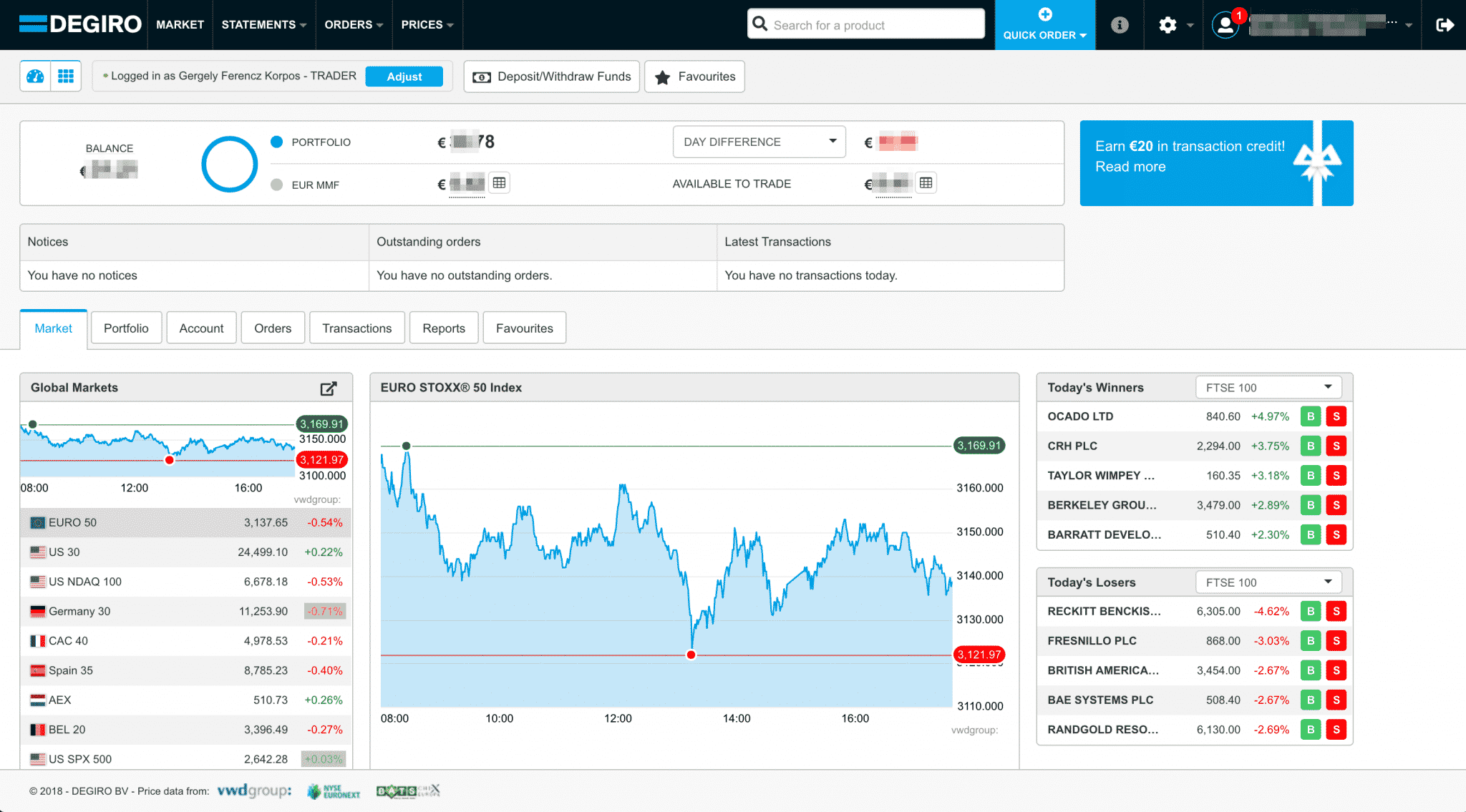Switch to the Portfolio tab

coord(126,327)
